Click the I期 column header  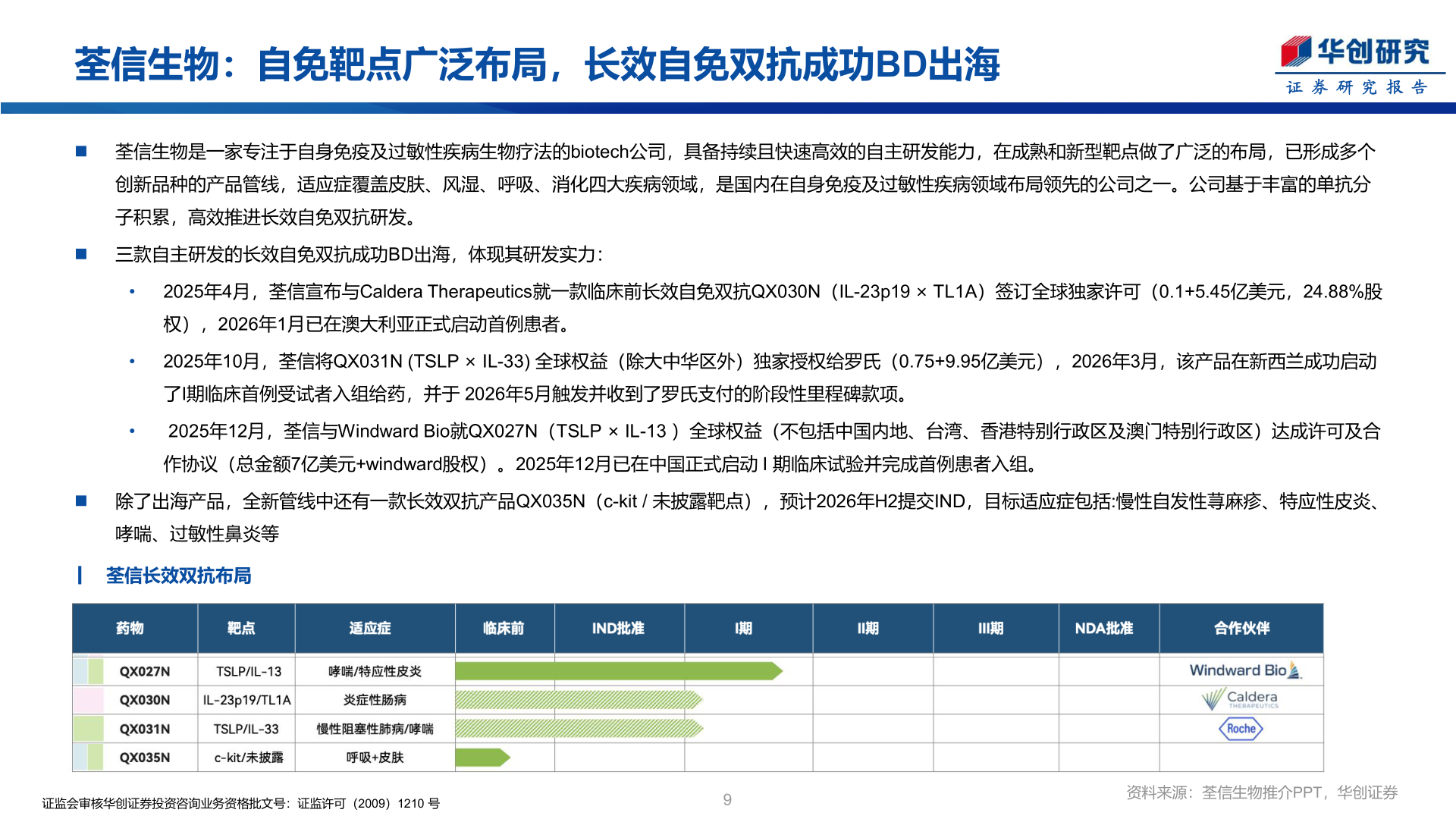coord(748,628)
